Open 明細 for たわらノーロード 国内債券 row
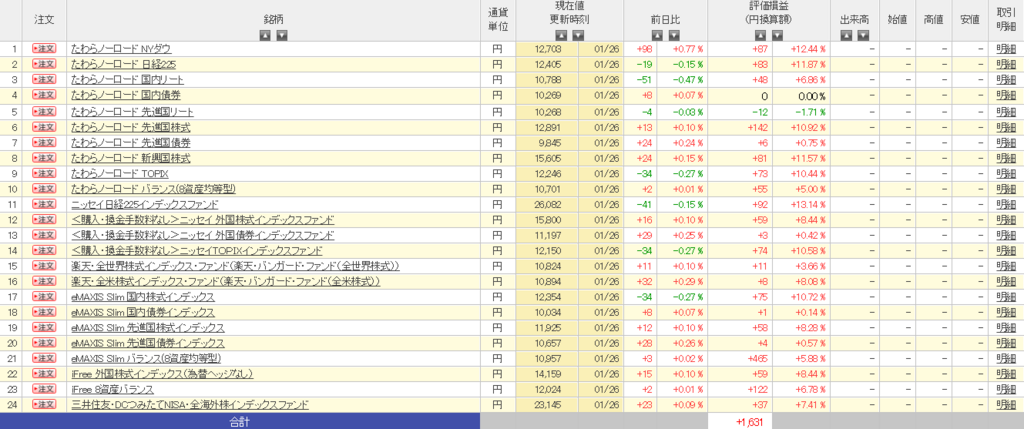1024x429 pixels. [1006, 95]
